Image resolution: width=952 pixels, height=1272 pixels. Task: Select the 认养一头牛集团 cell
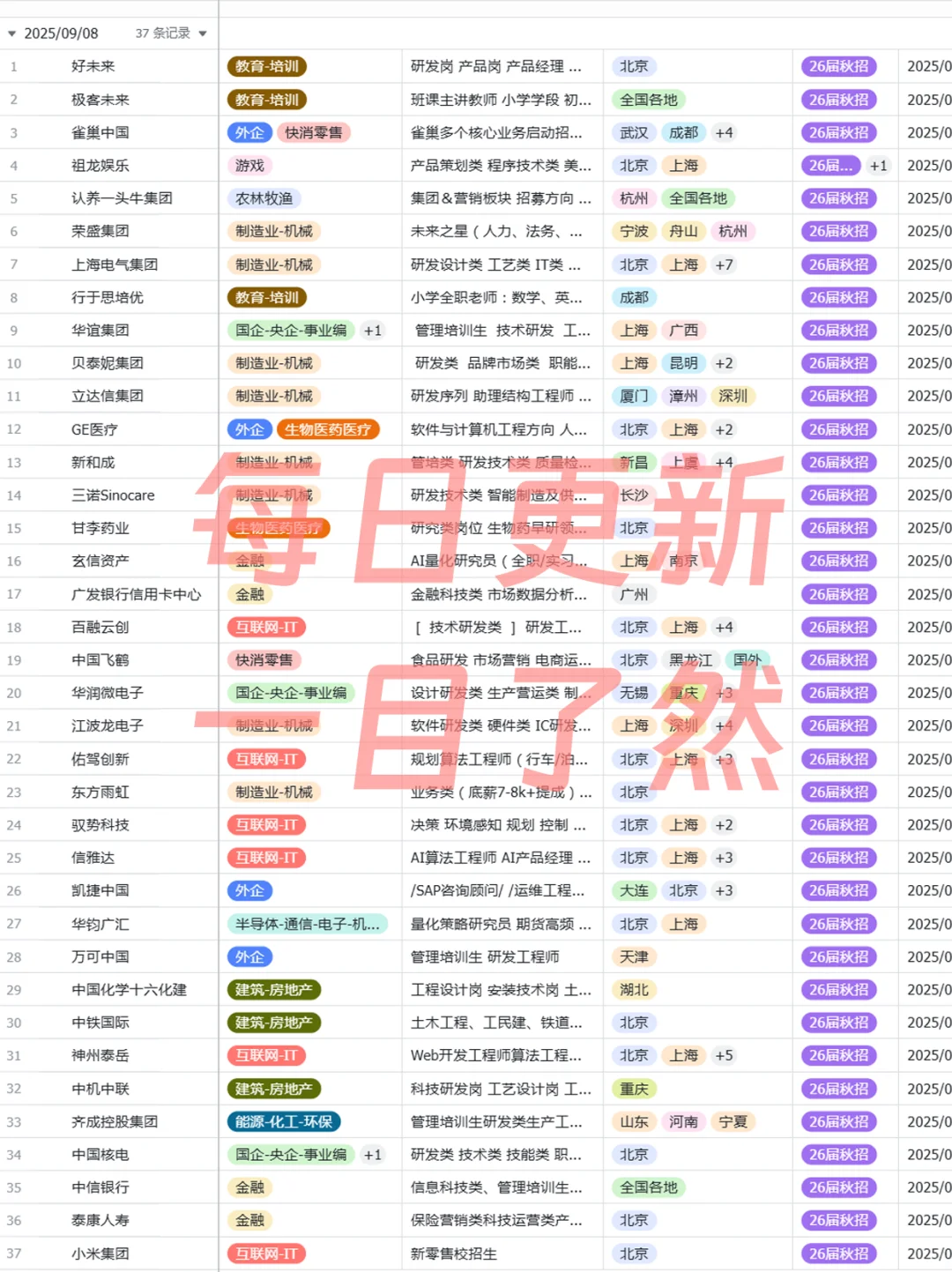[122, 198]
